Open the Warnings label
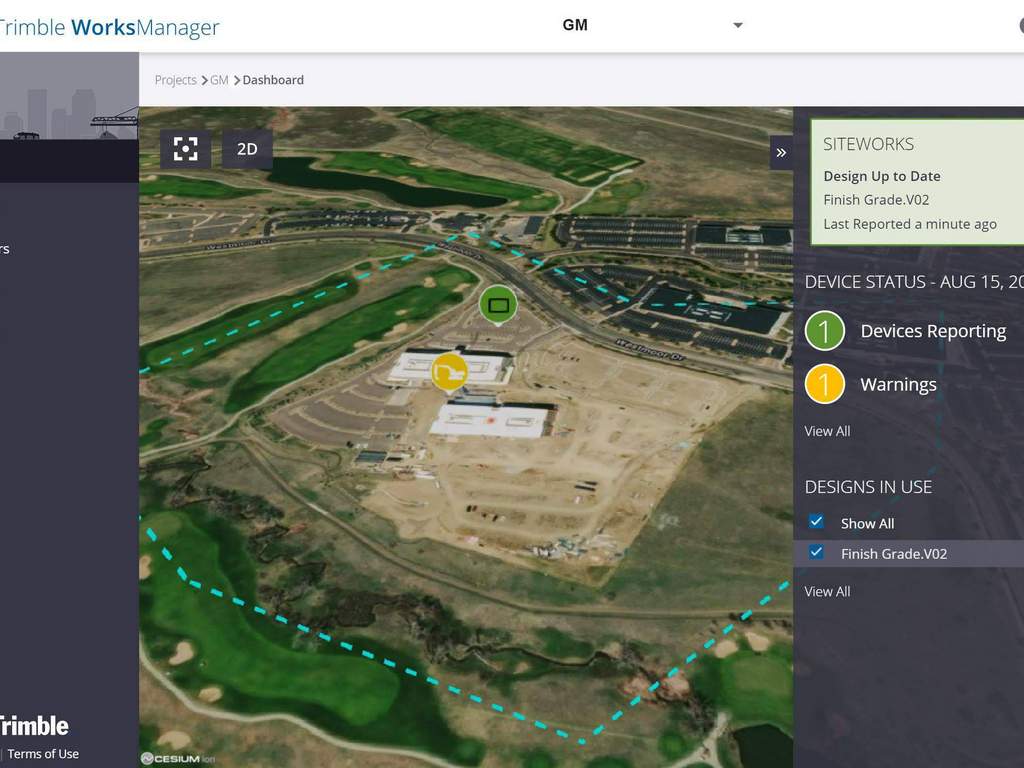This screenshot has height=768, width=1024. click(x=899, y=385)
